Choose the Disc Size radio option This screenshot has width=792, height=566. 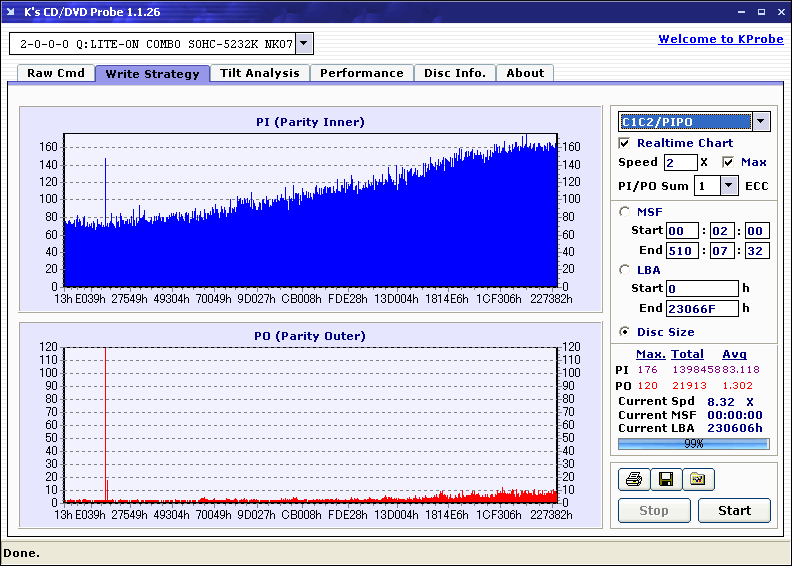point(625,332)
